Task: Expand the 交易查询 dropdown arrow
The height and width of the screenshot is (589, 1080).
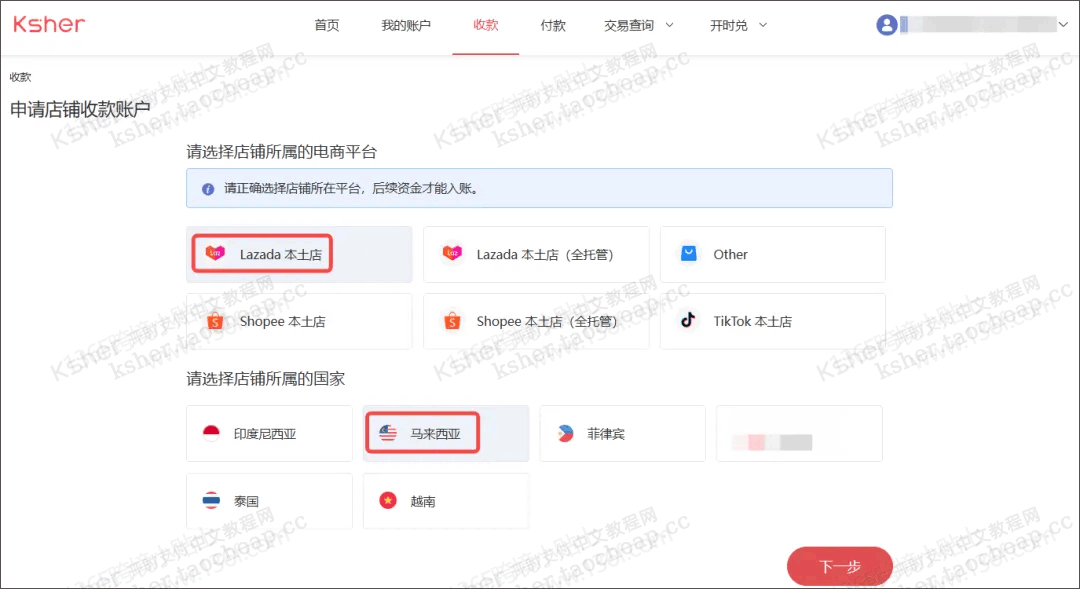Action: pos(669,25)
